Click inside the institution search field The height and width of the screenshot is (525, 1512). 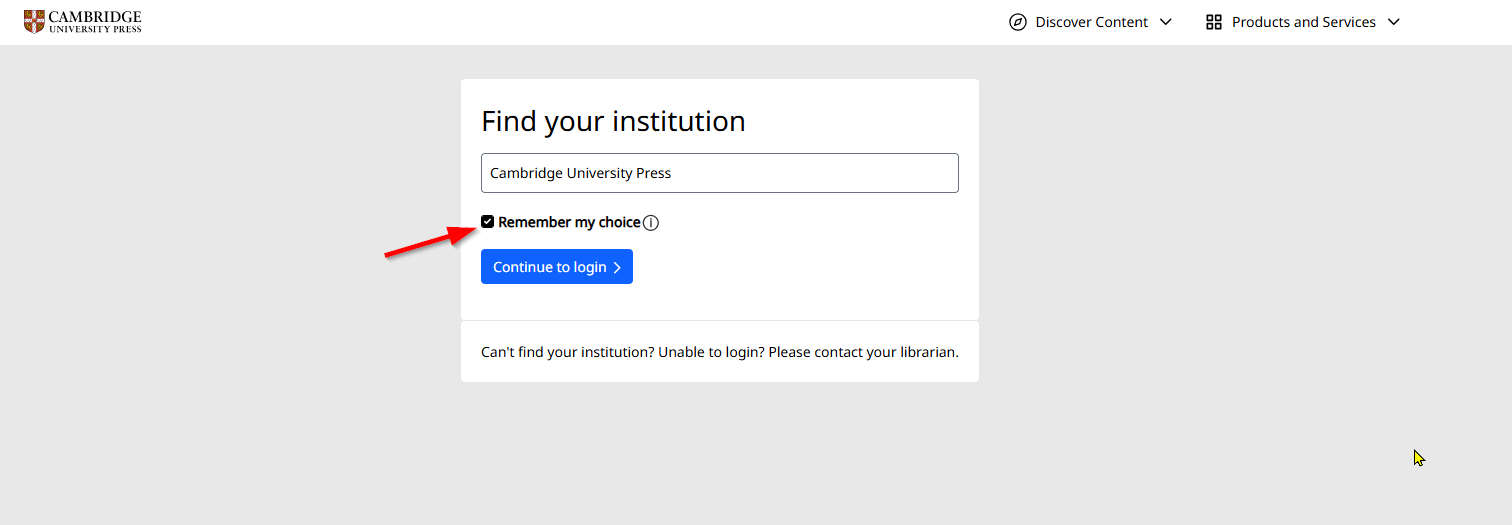(720, 173)
